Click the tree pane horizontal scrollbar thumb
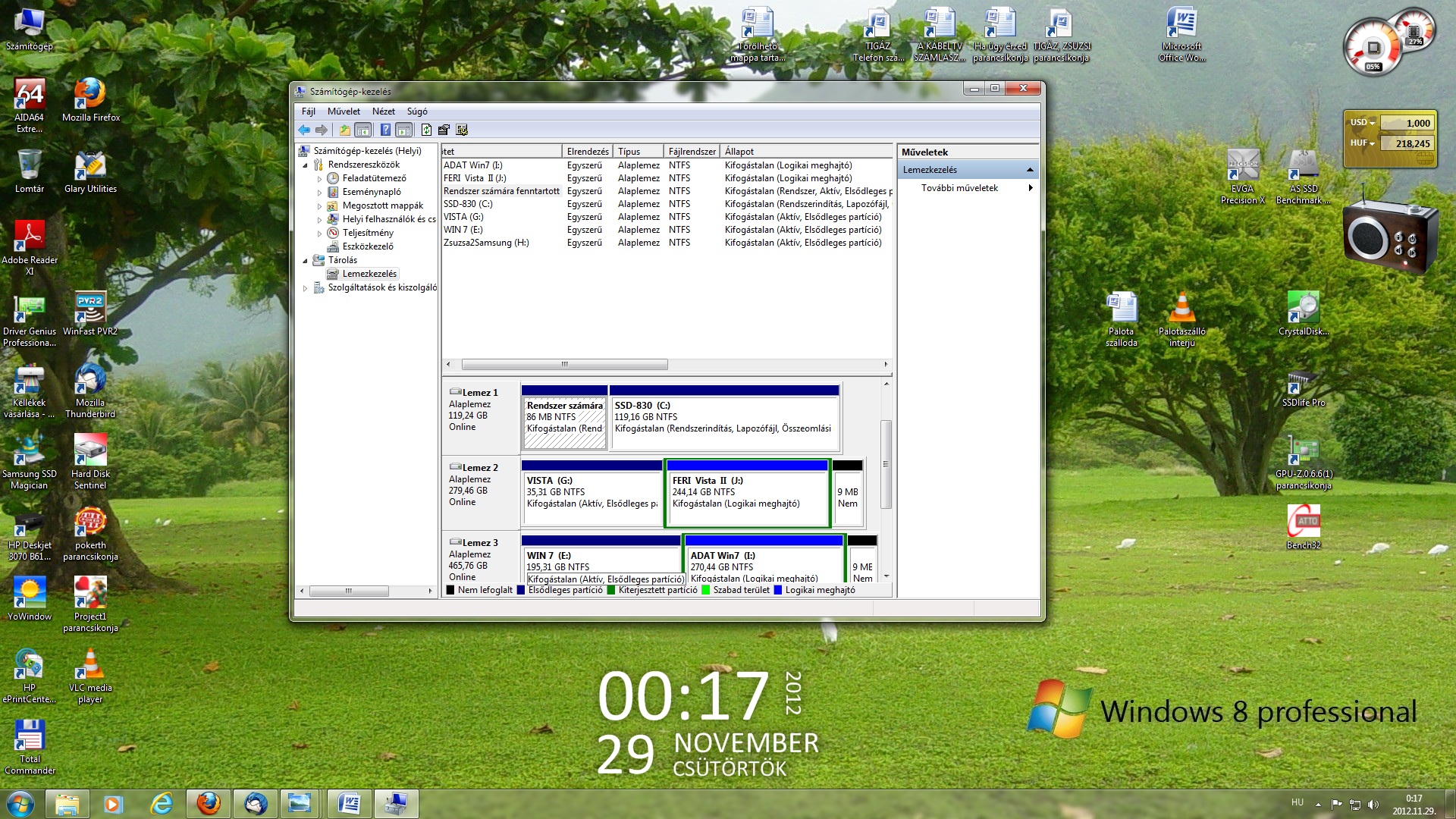This screenshot has height=819, width=1456. pos(349,591)
